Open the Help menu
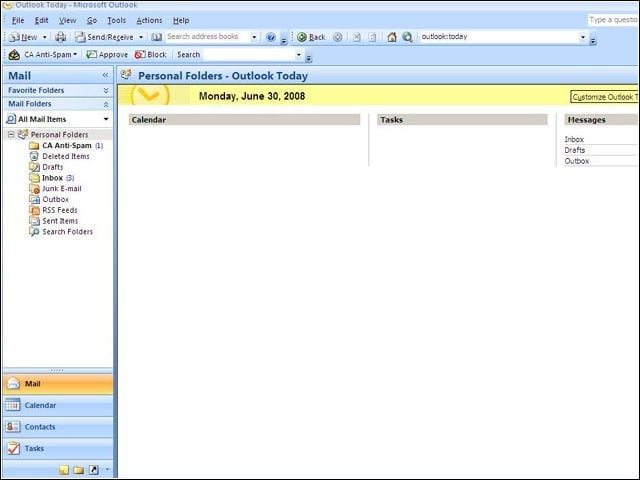This screenshot has width=640, height=480. click(181, 20)
